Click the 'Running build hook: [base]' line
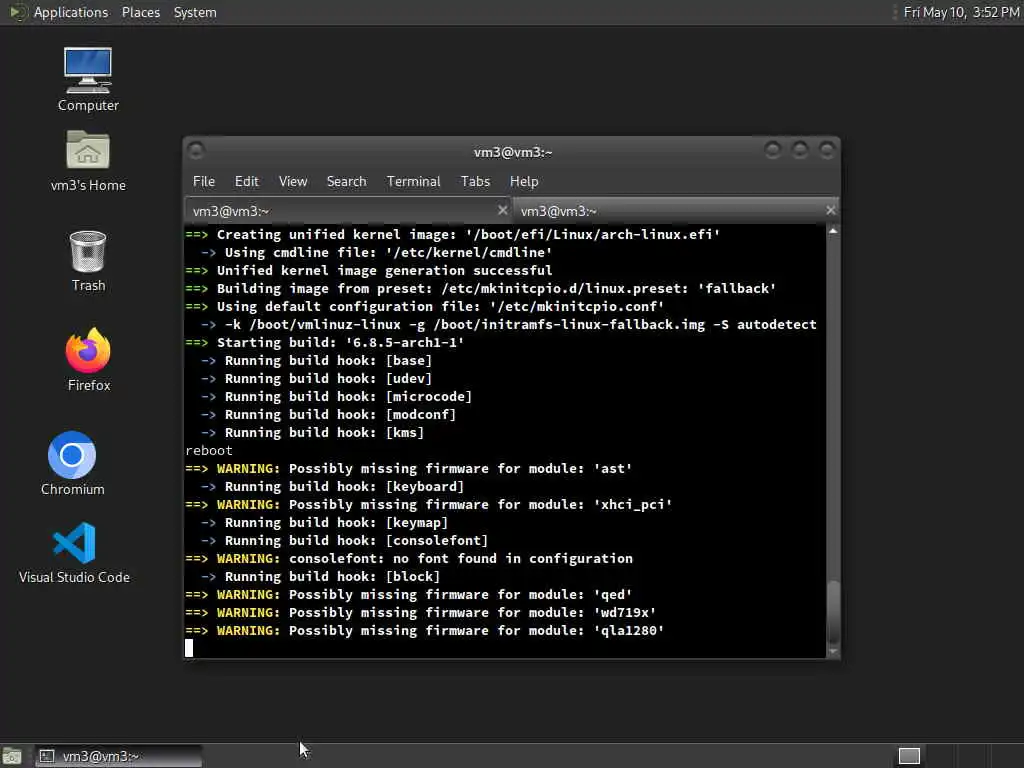Image resolution: width=1024 pixels, height=768 pixels. click(x=316, y=360)
